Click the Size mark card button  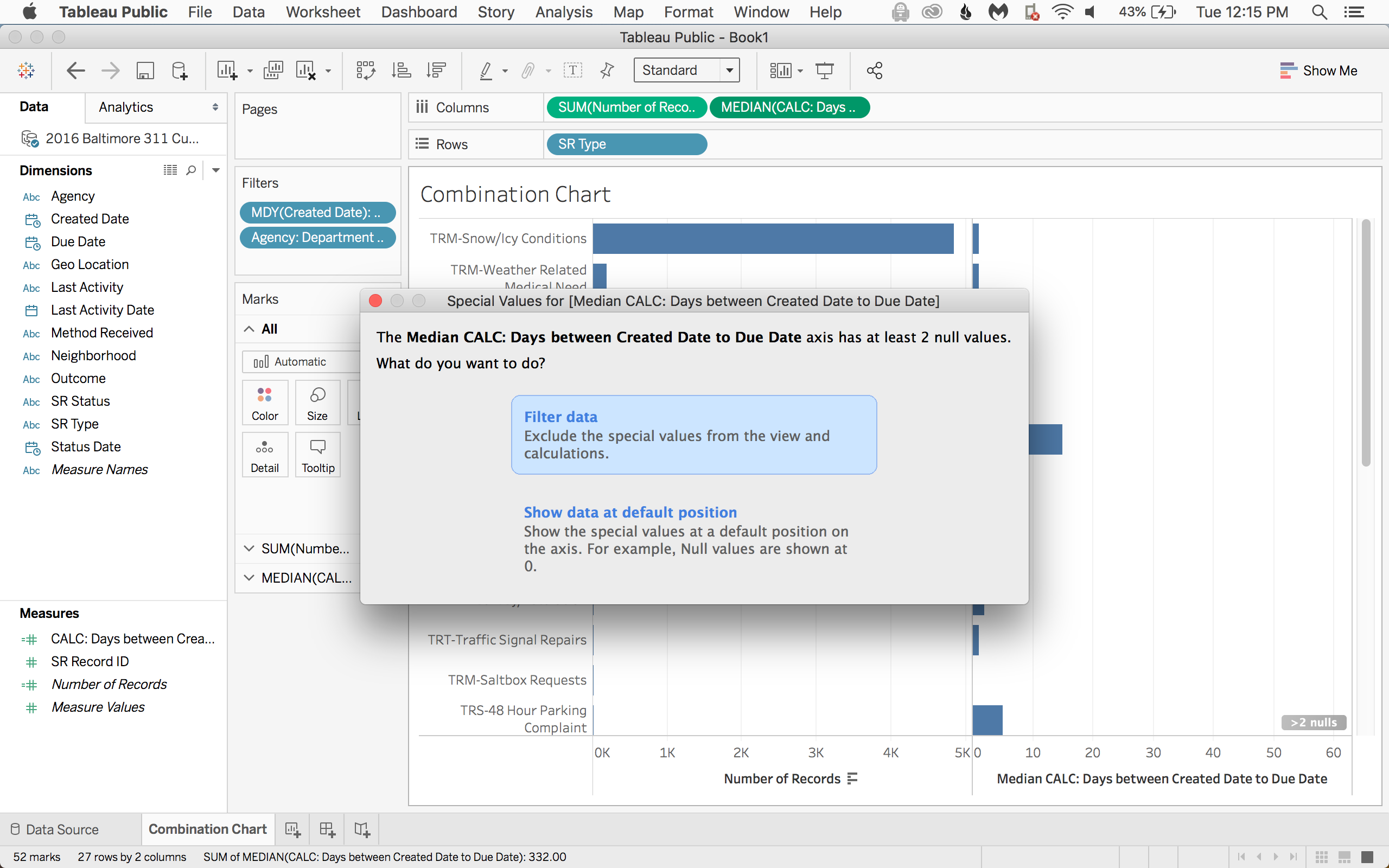[x=317, y=403]
